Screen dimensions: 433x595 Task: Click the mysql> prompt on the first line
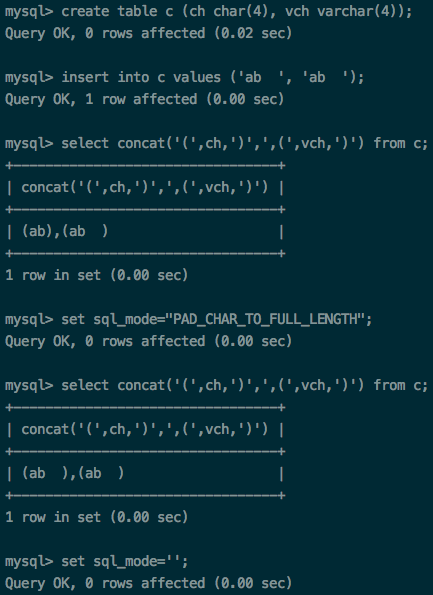[29, 12]
